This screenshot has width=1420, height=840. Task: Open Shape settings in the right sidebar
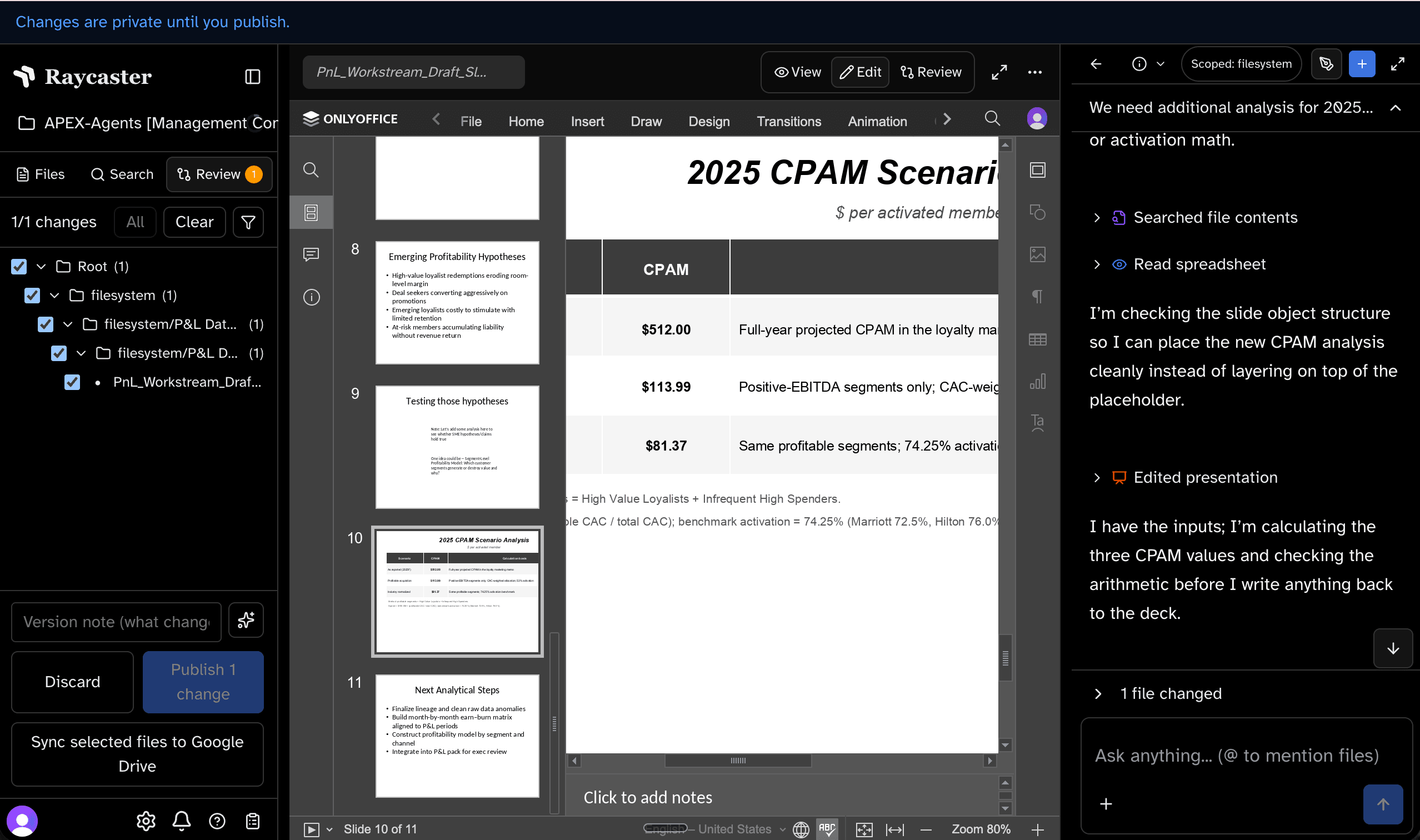tap(1037, 212)
